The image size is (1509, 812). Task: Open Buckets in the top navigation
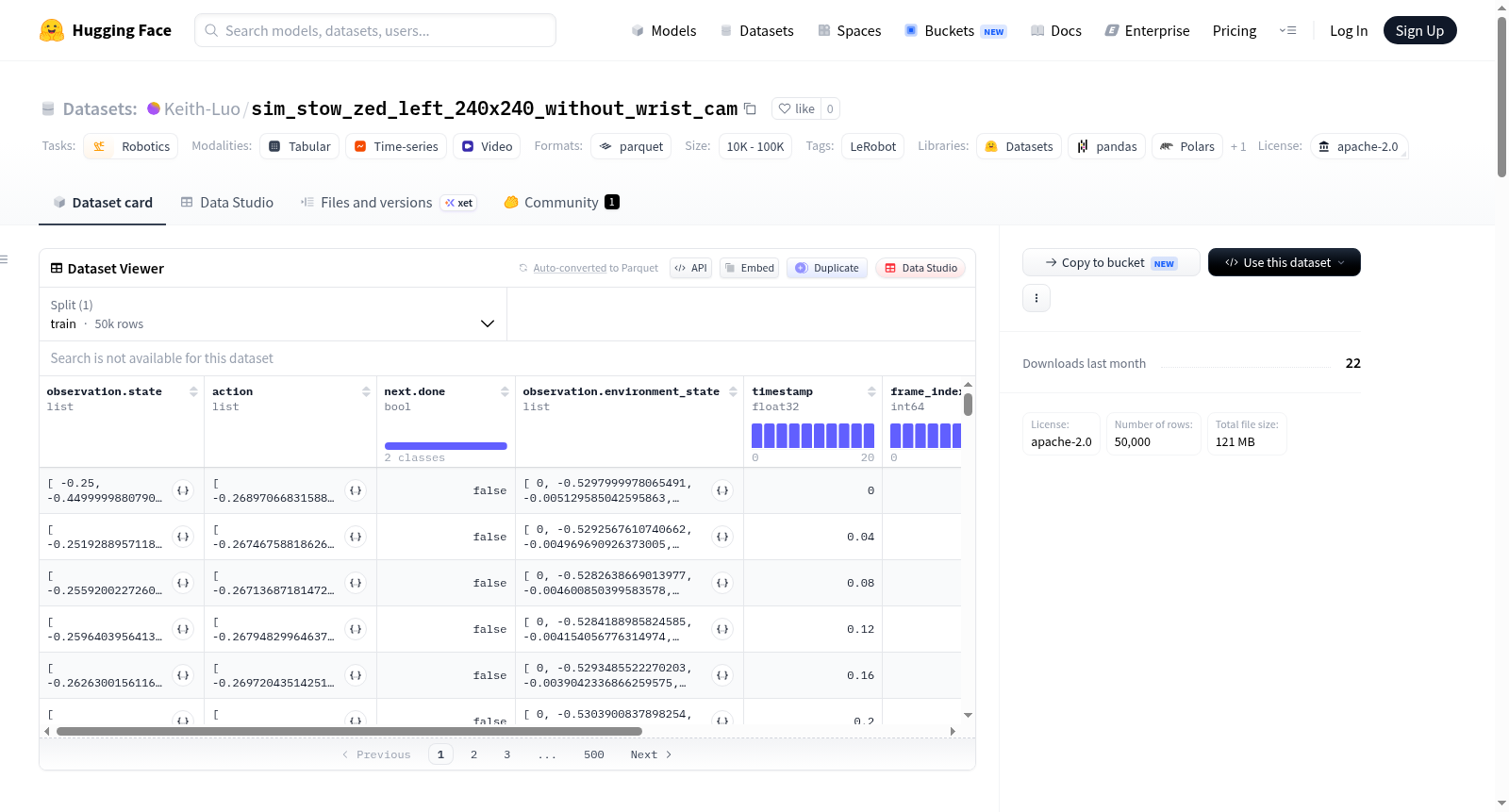[x=955, y=30]
